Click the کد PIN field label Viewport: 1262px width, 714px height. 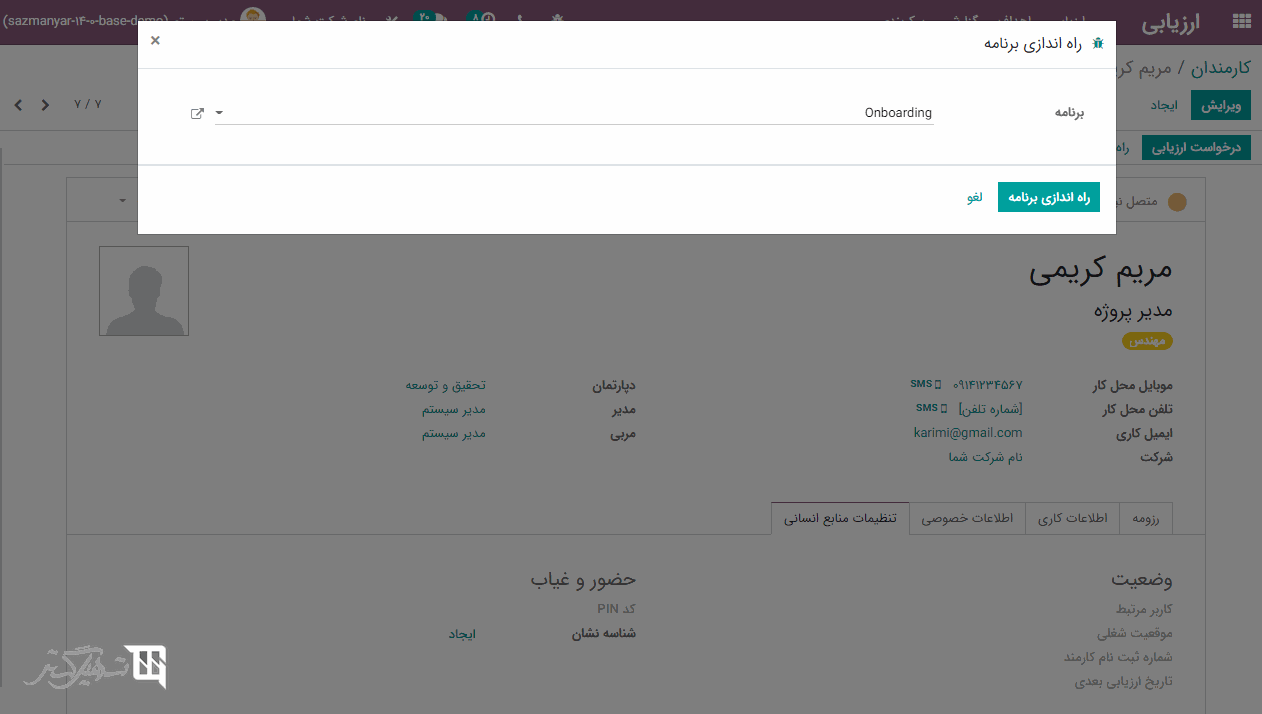coord(616,609)
